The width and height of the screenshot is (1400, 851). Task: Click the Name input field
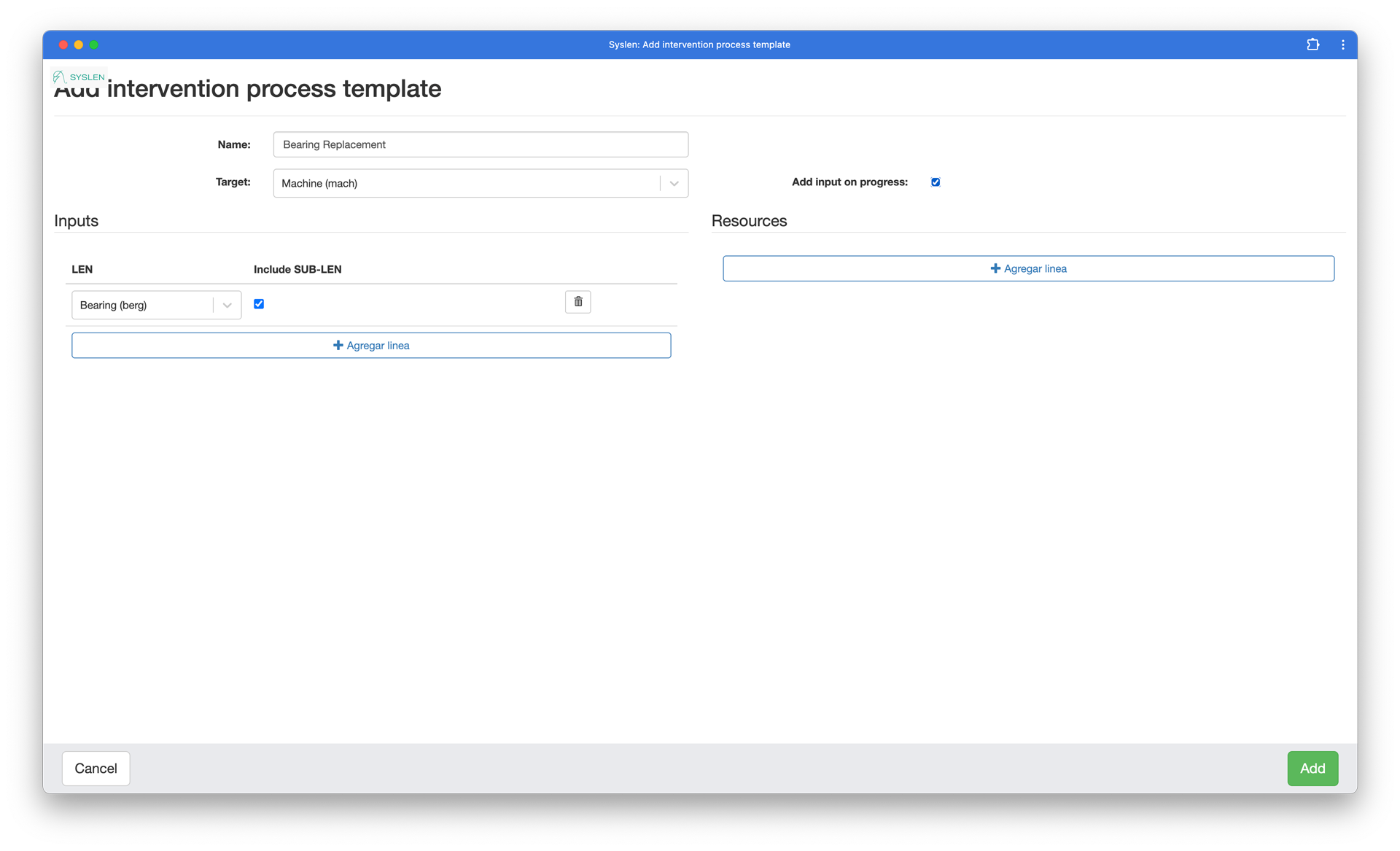point(481,144)
